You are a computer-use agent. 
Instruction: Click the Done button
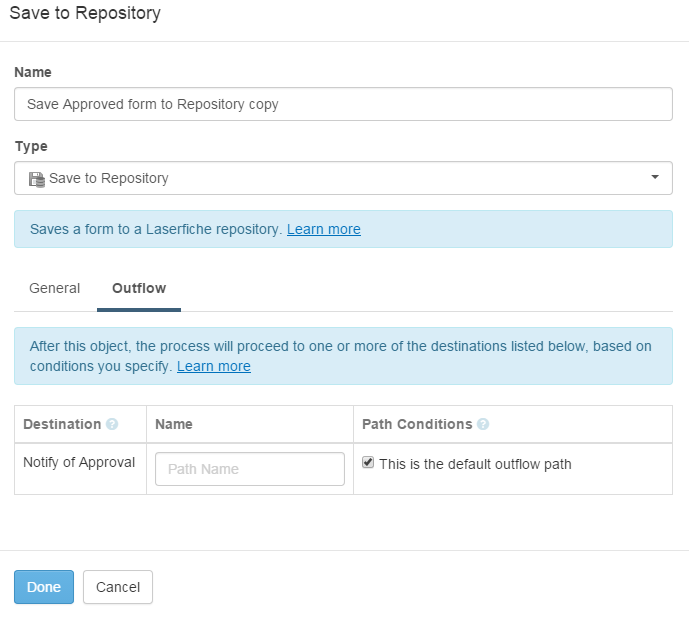point(44,587)
